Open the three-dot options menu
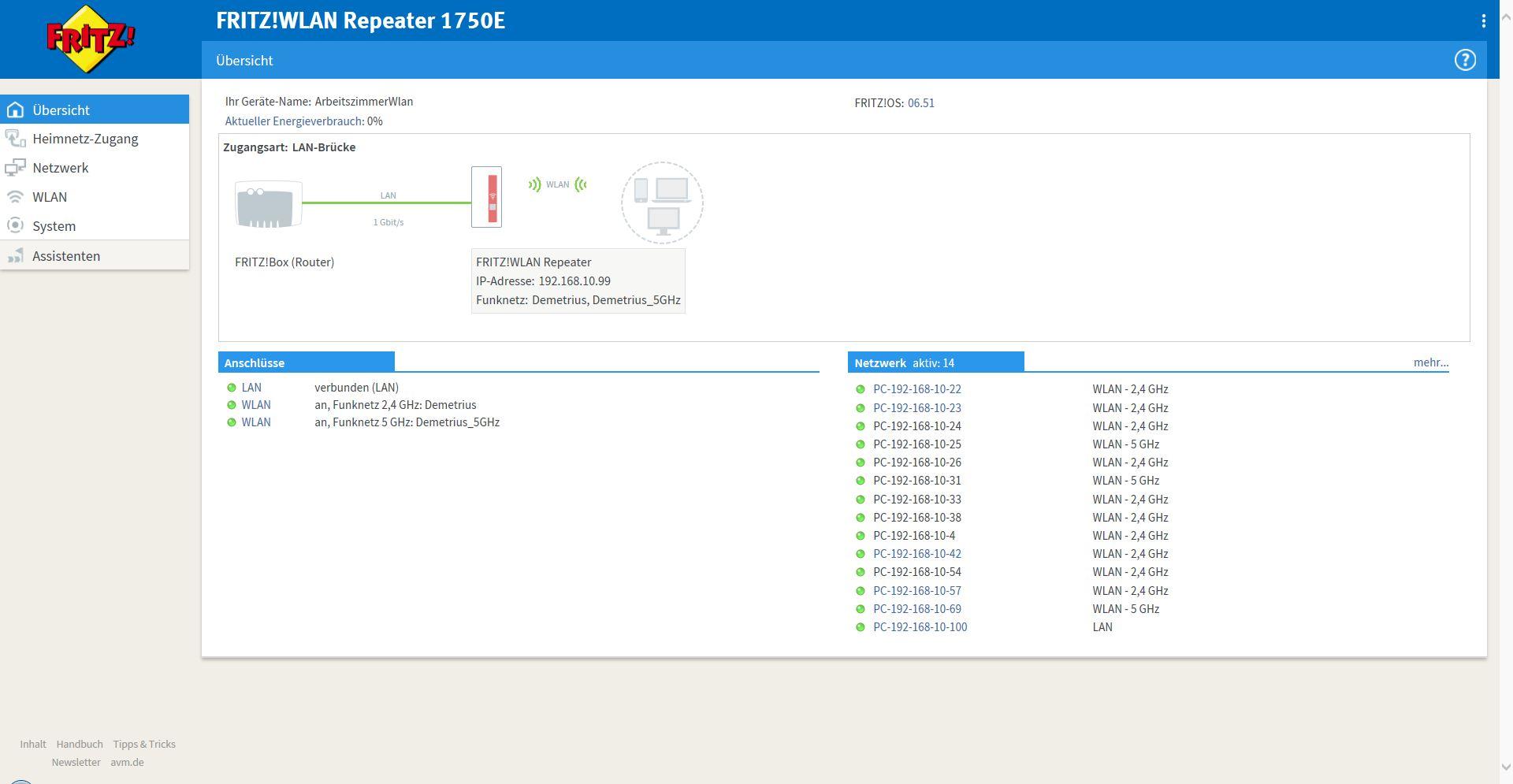The image size is (1513, 784). coord(1483,21)
